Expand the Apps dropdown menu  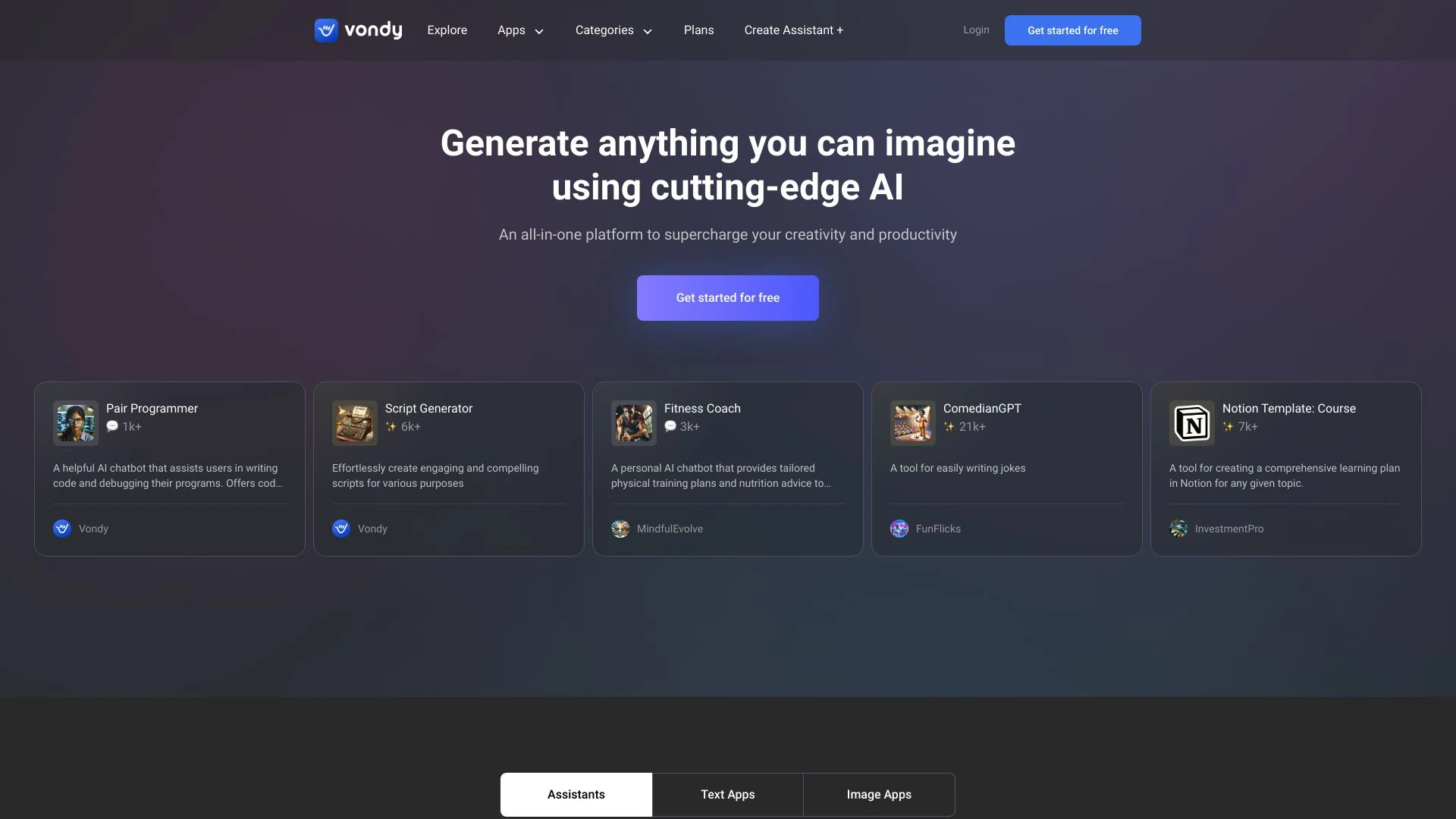(x=520, y=30)
